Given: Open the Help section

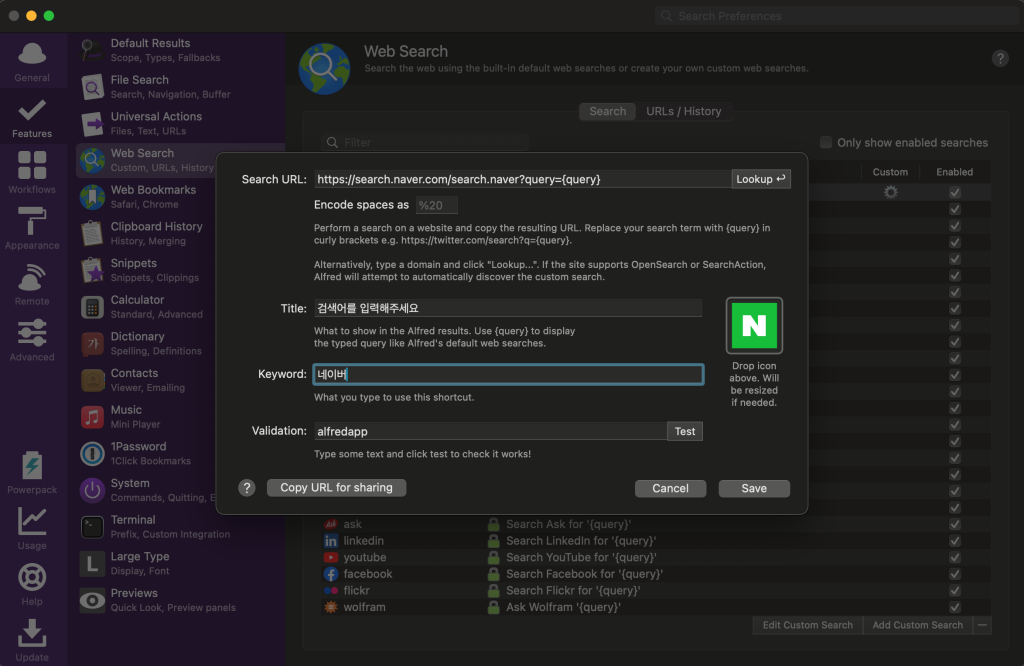Looking at the screenshot, I should (31, 584).
